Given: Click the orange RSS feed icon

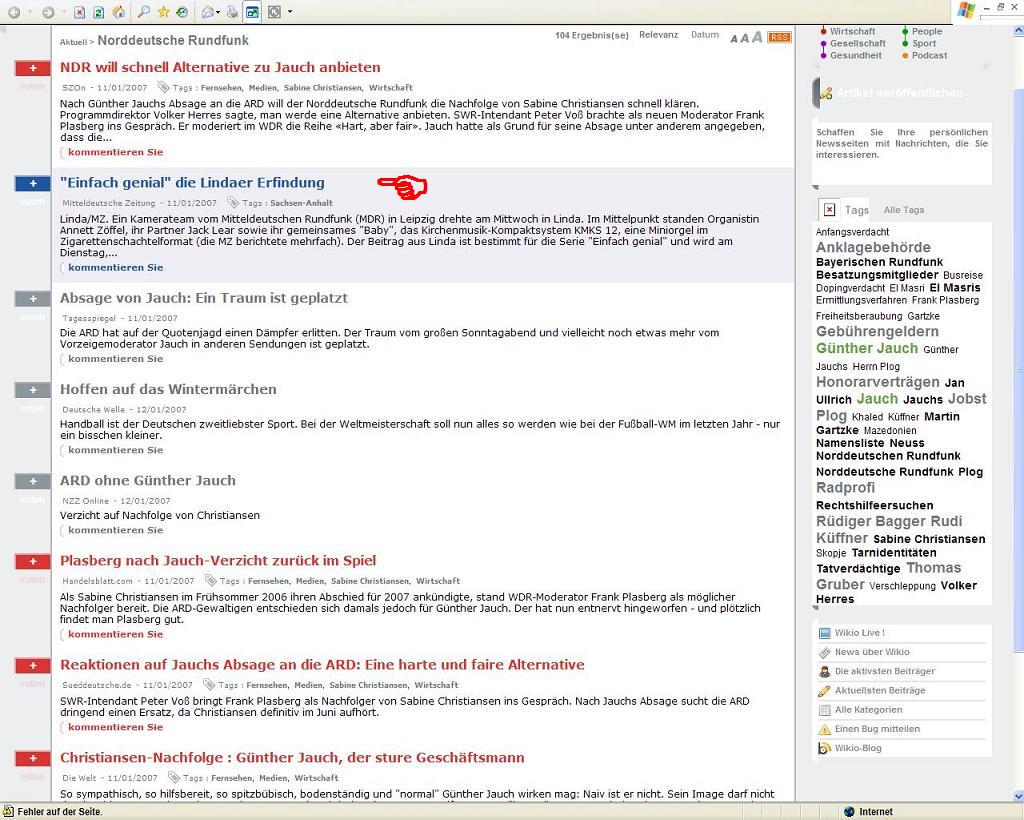Looking at the screenshot, I should [778, 37].
